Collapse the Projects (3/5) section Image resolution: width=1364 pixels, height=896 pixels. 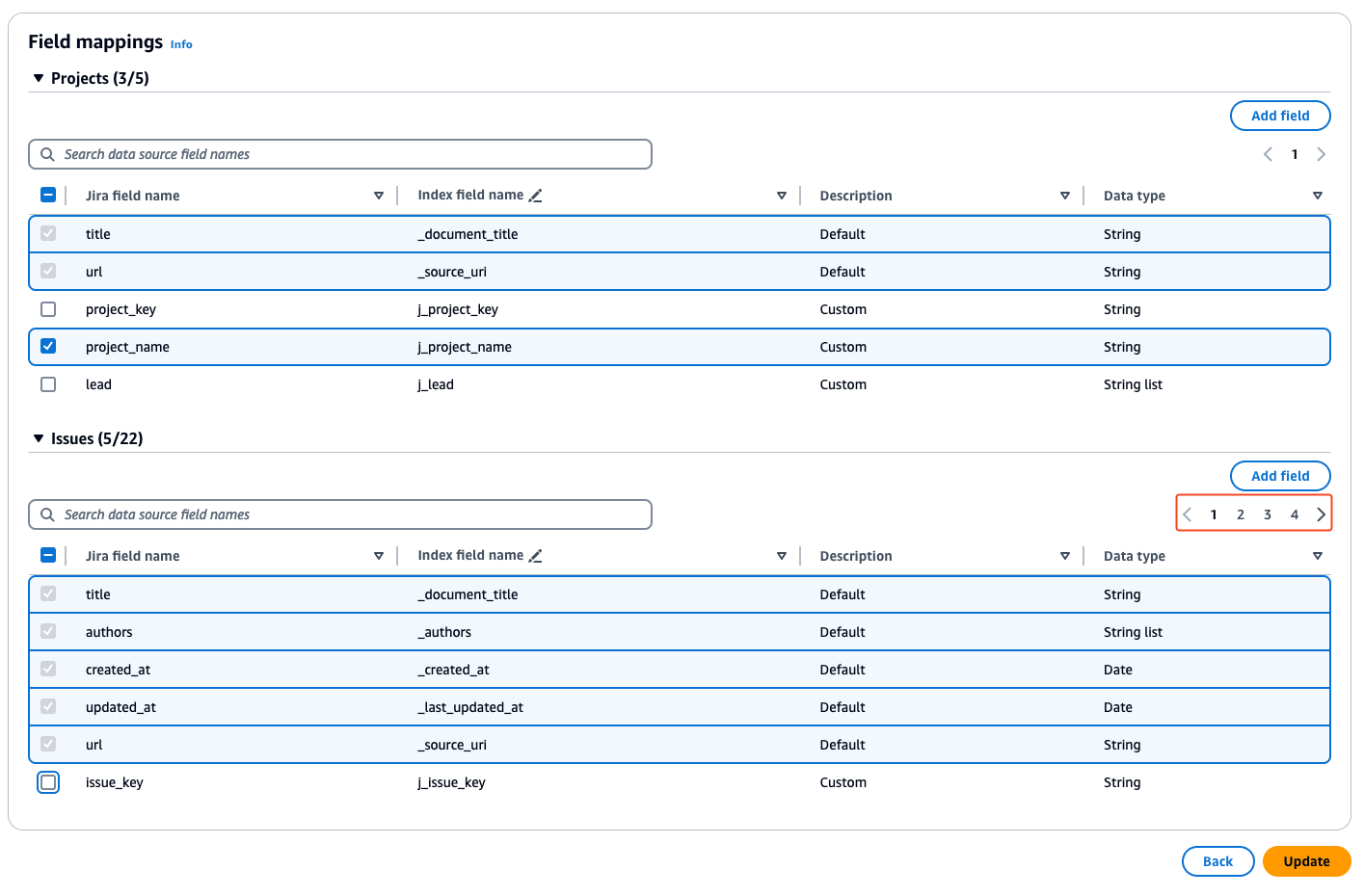38,78
